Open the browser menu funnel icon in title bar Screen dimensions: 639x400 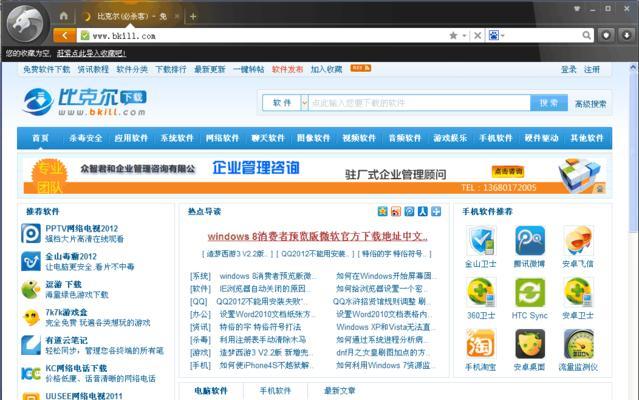(x=577, y=9)
